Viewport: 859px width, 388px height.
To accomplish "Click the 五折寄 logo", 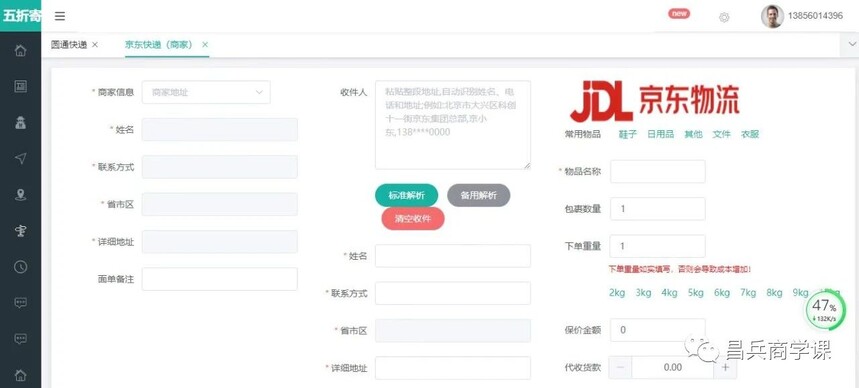I will 20,15.
